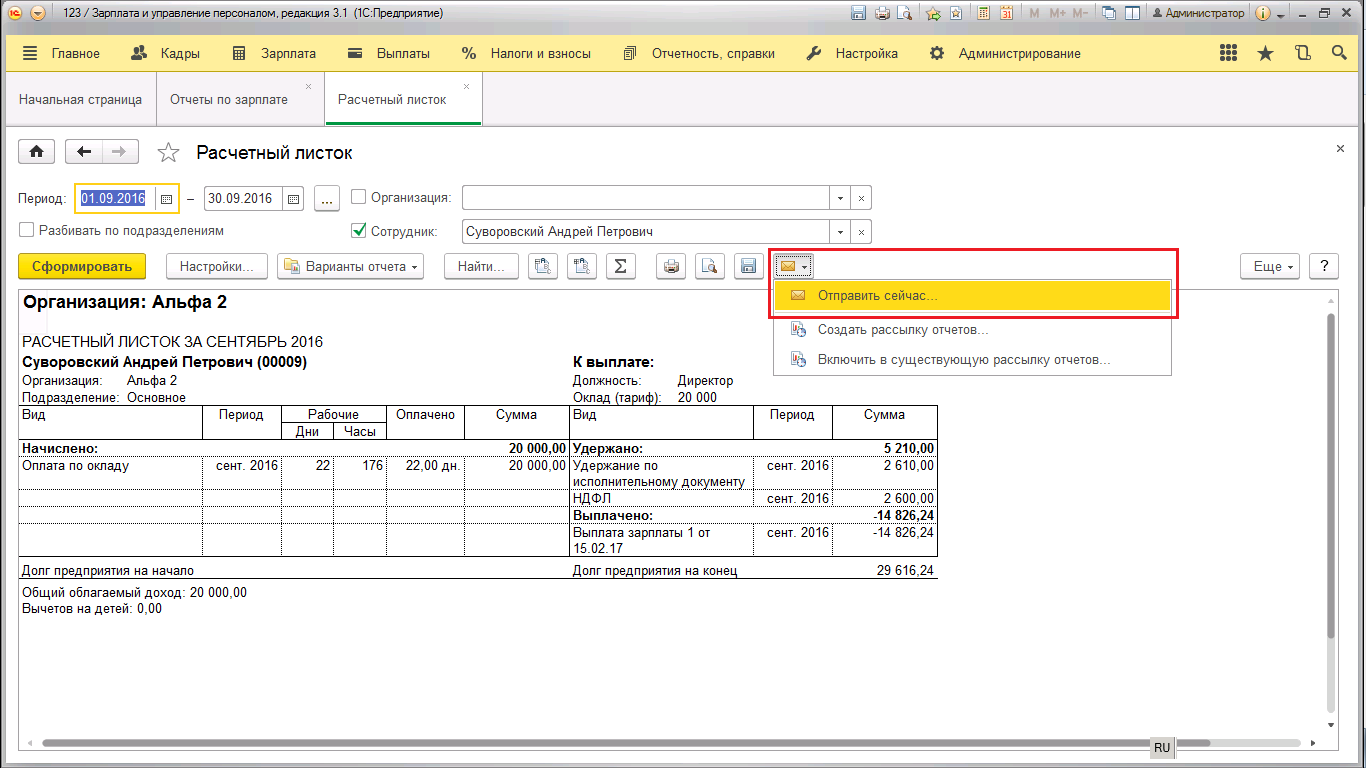Enable Разбивать по подразделениям checkbox
Screen dimensions: 1366x768
click(x=27, y=230)
